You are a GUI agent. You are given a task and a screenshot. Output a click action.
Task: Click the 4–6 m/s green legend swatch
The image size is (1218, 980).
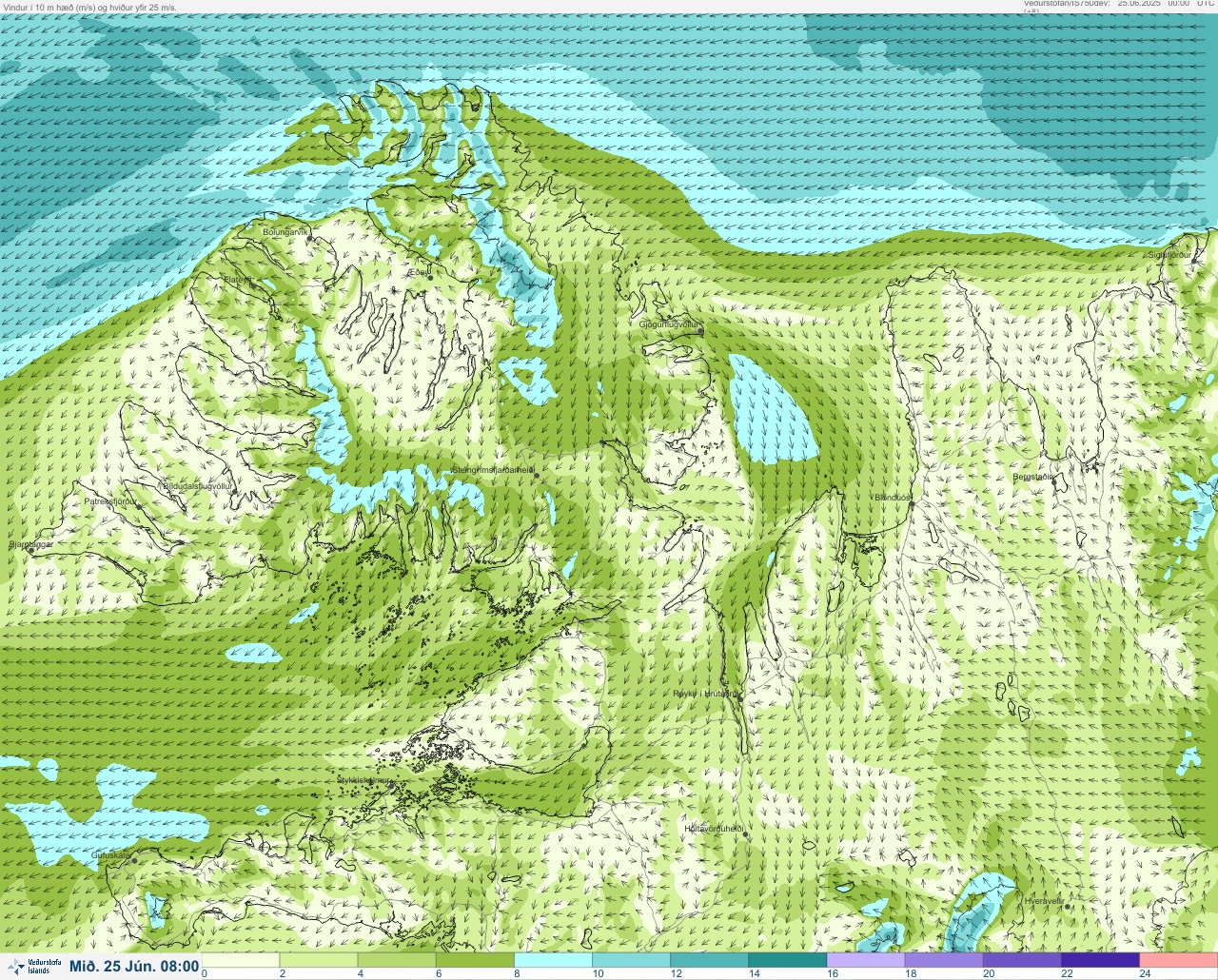(398, 960)
